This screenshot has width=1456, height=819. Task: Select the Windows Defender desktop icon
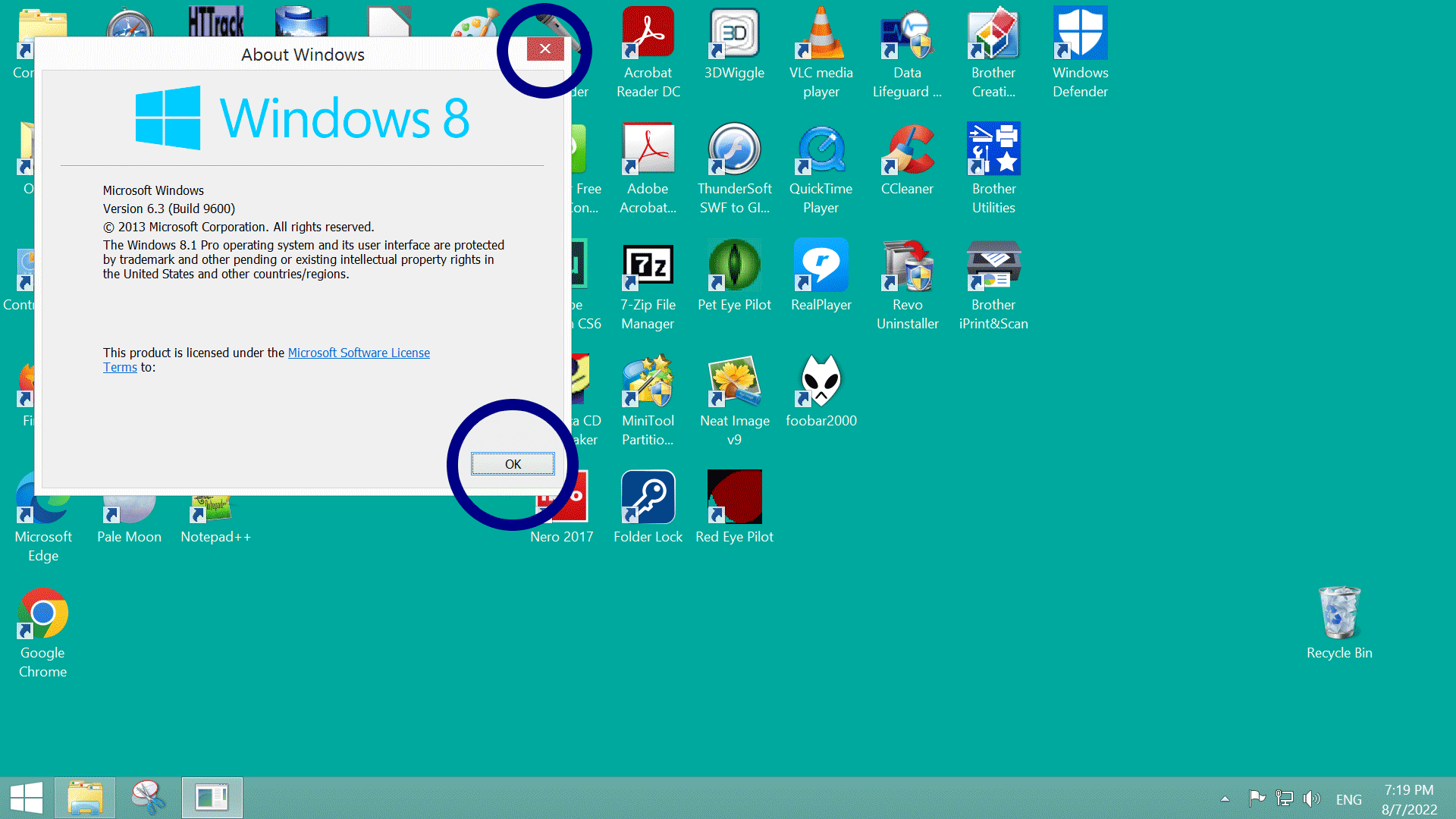click(x=1081, y=53)
